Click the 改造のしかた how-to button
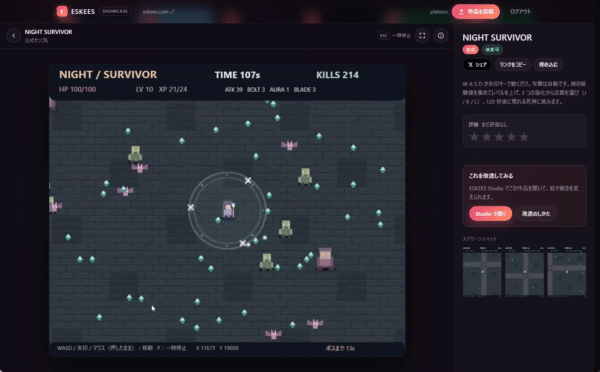This screenshot has width=600, height=372. 536,214
